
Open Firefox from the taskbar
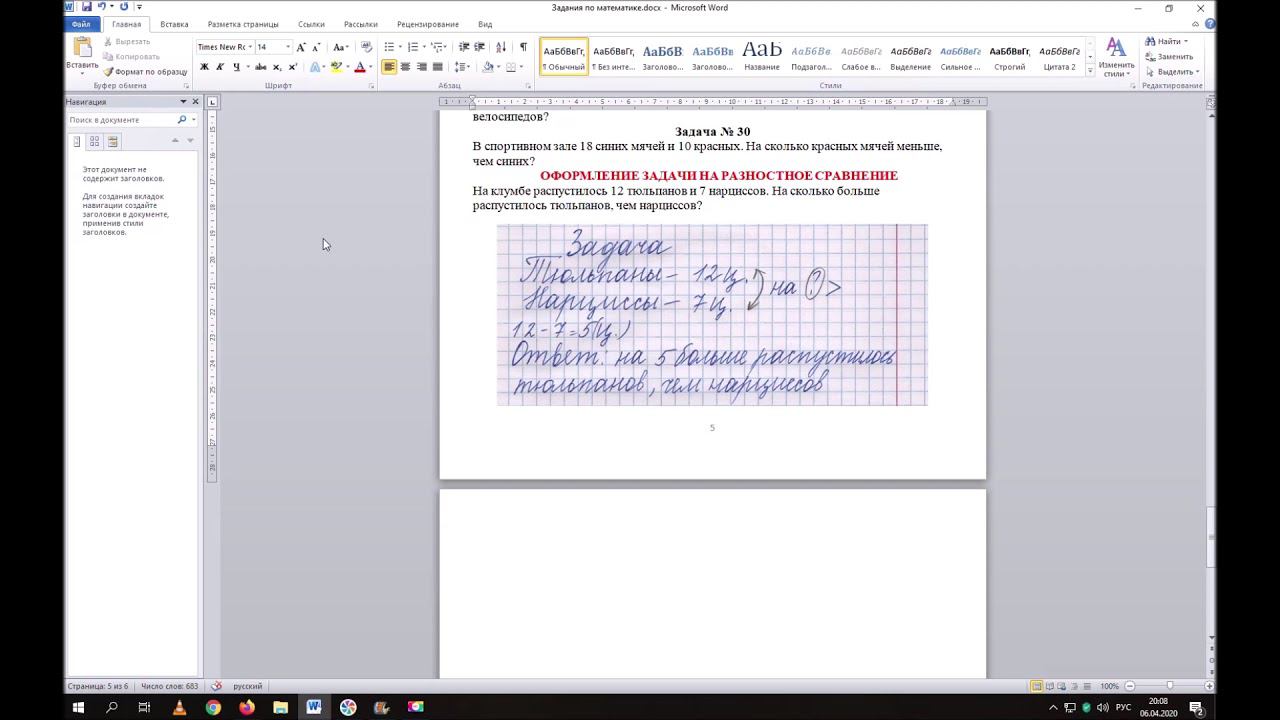tap(247, 707)
